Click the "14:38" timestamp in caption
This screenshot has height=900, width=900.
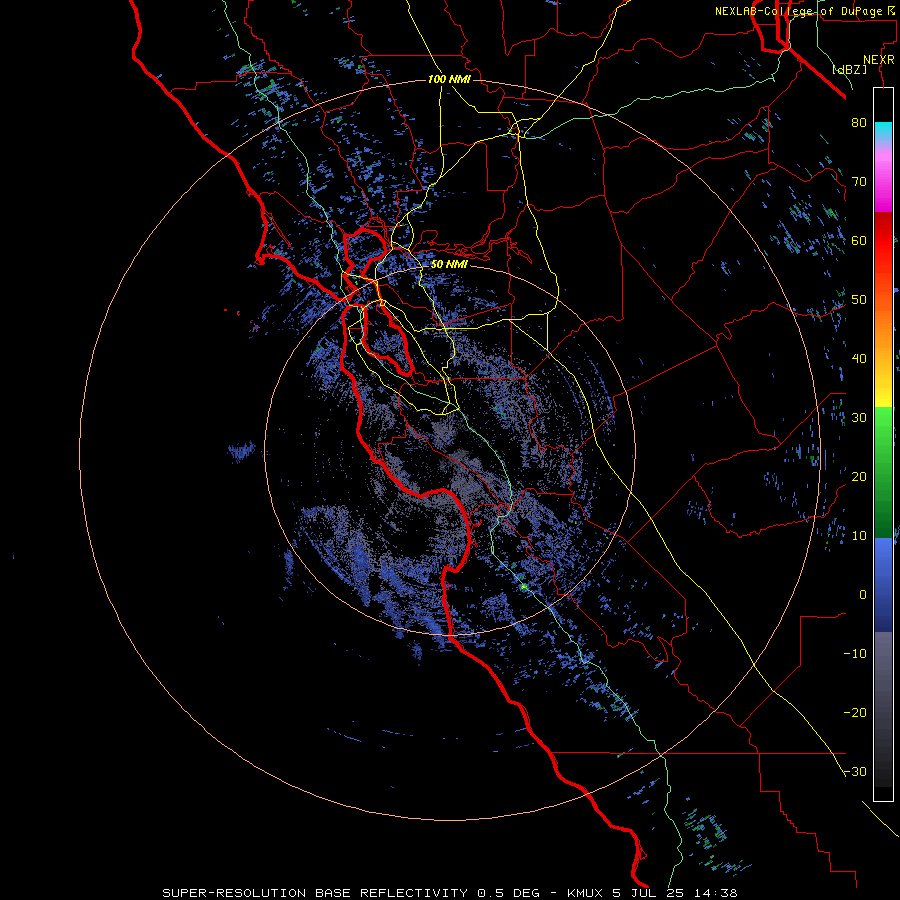717,893
